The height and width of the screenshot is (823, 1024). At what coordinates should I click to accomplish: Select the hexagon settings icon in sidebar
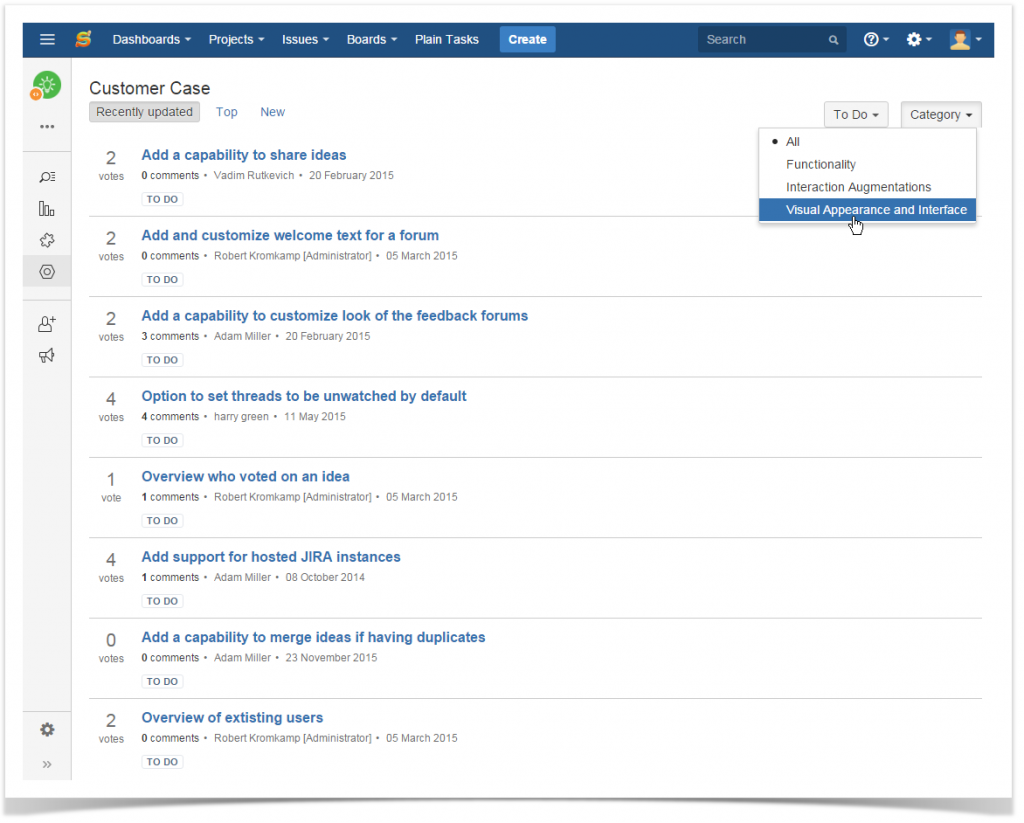(46, 271)
